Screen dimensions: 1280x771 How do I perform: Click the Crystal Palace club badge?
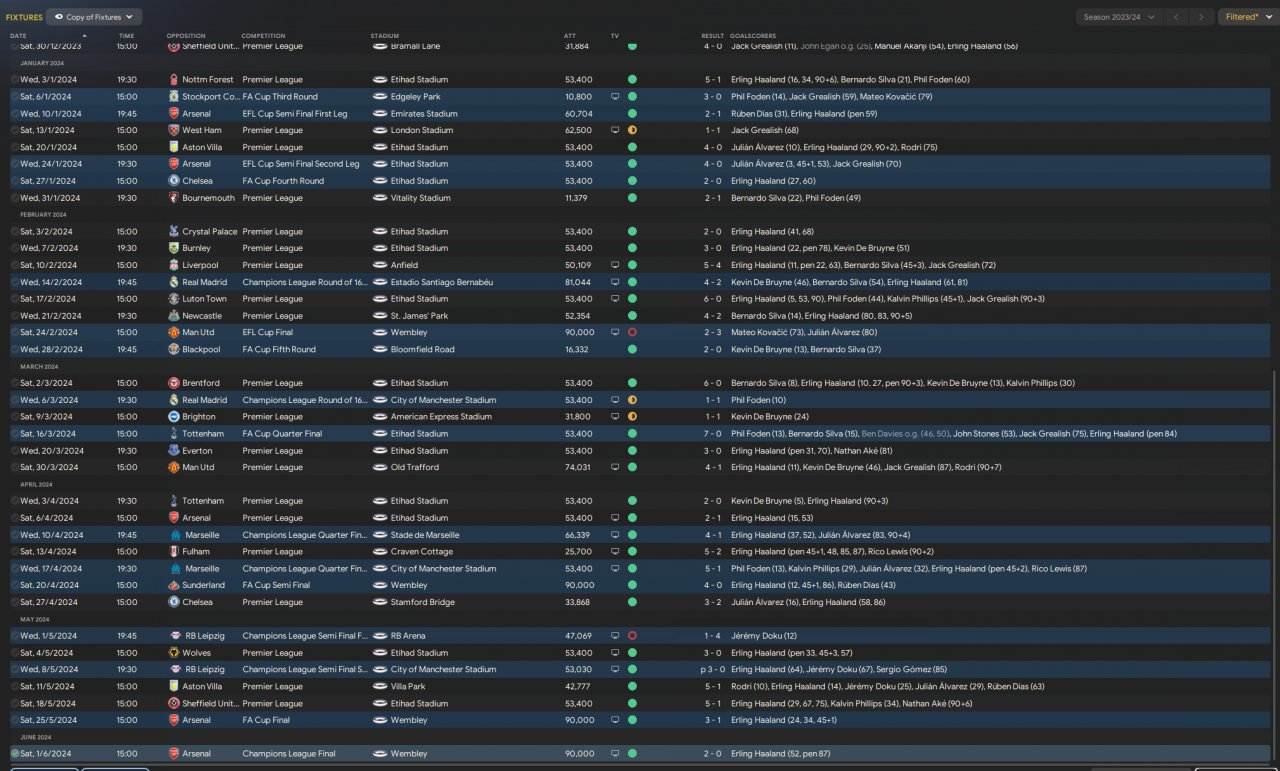(x=174, y=232)
